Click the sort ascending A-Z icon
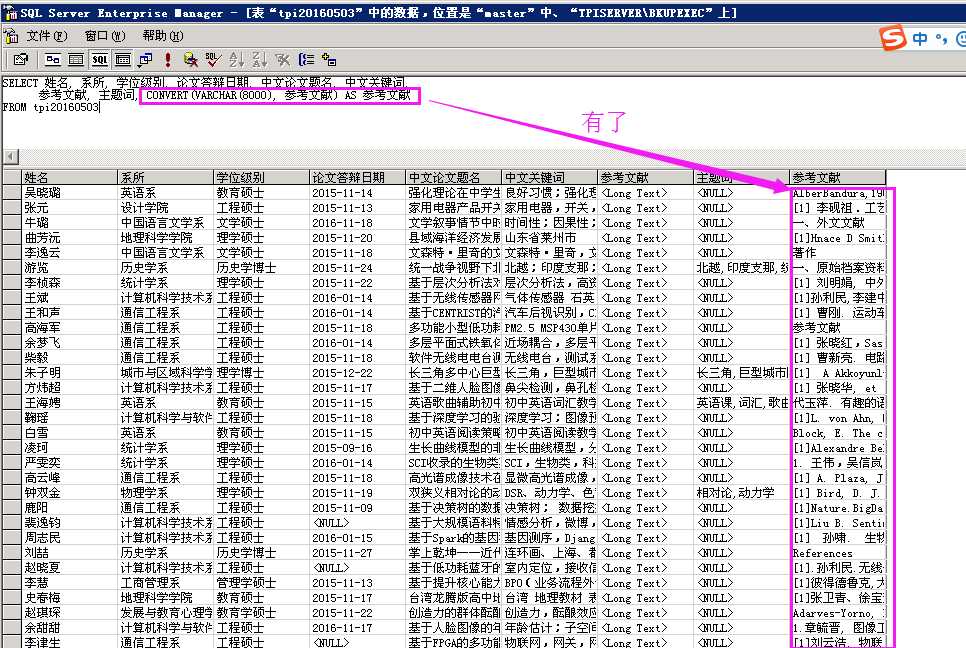This screenshot has width=966, height=648. coord(236,60)
